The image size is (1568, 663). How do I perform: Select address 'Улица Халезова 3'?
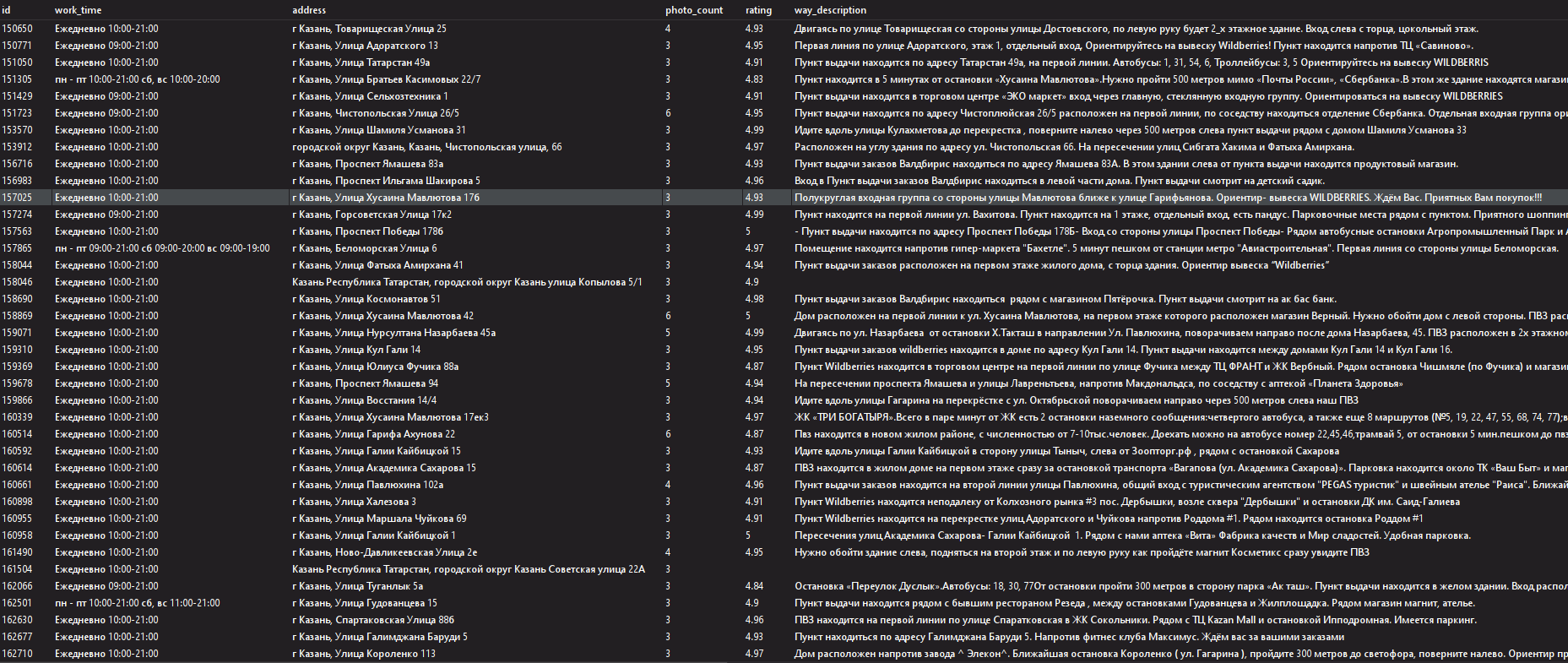[376, 502]
